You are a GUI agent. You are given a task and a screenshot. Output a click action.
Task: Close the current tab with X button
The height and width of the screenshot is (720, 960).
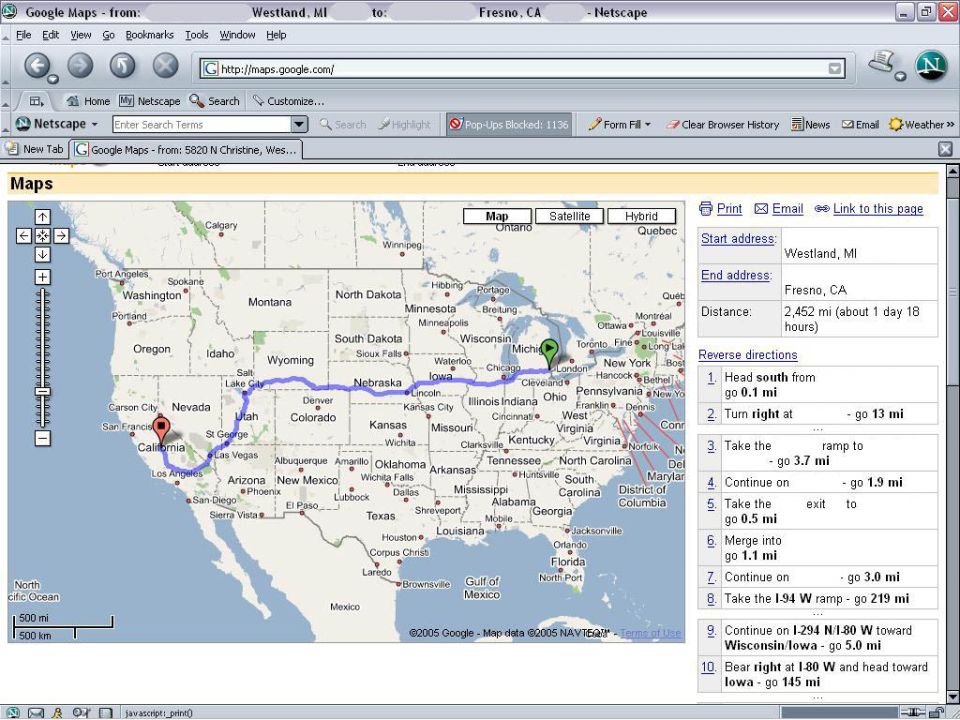point(945,149)
